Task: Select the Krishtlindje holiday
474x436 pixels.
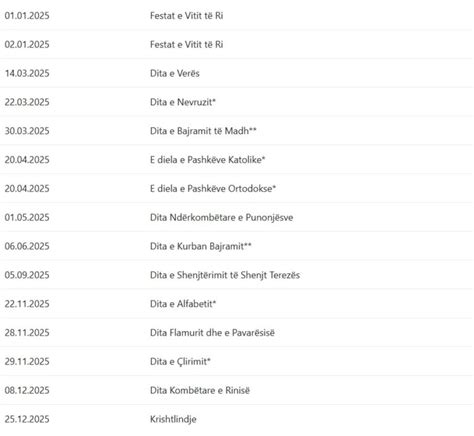Action: 173,419
